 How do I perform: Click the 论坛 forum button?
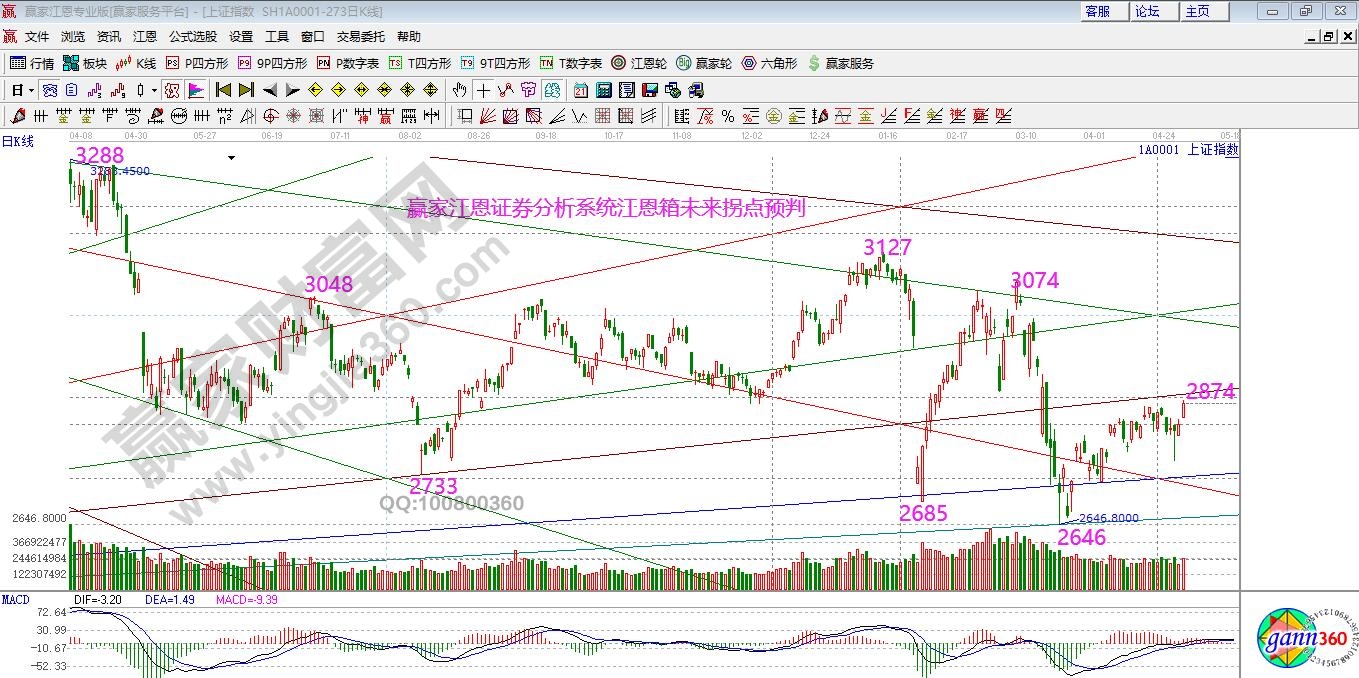(1147, 11)
